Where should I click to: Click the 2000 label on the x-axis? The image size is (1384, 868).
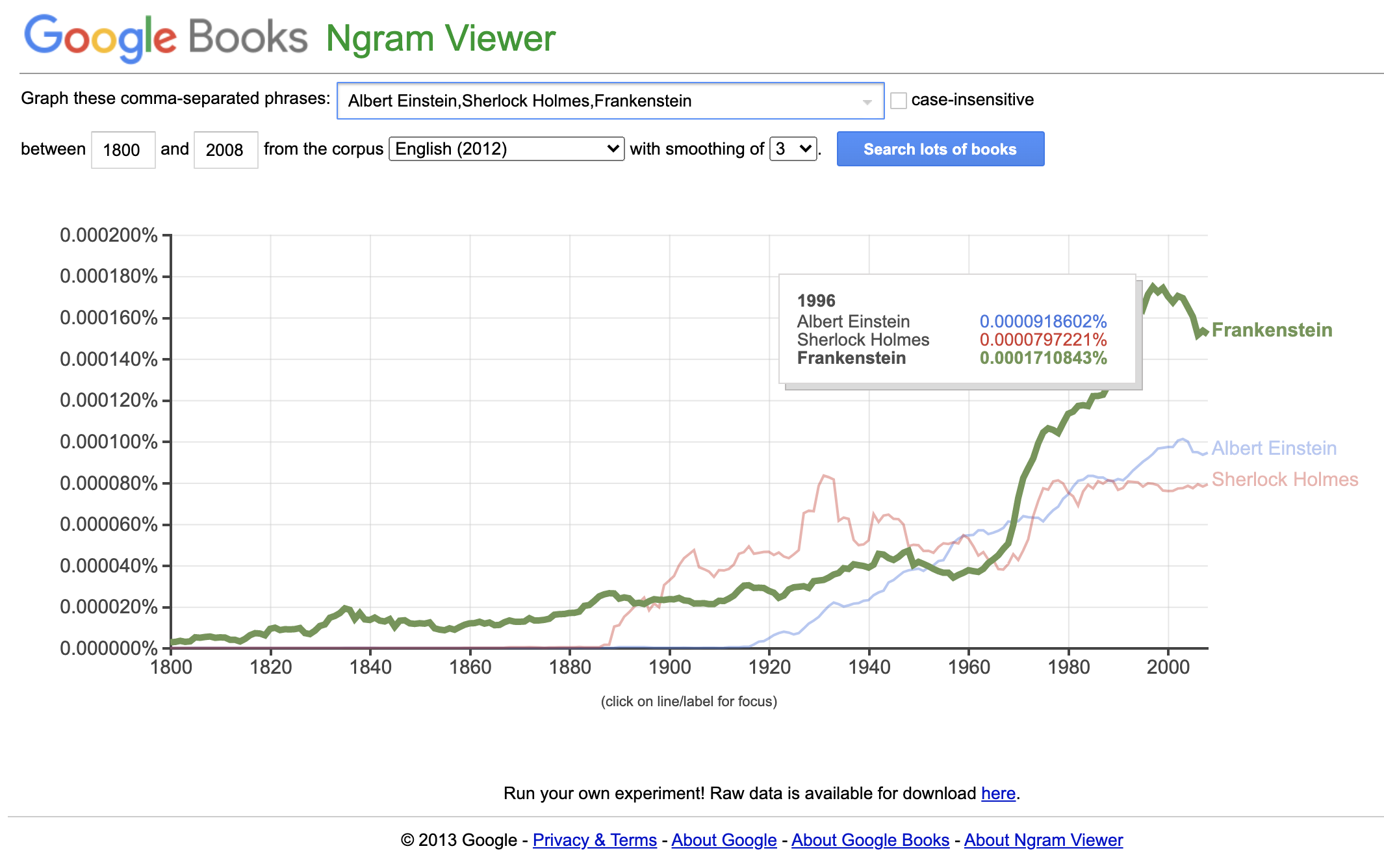1168,667
